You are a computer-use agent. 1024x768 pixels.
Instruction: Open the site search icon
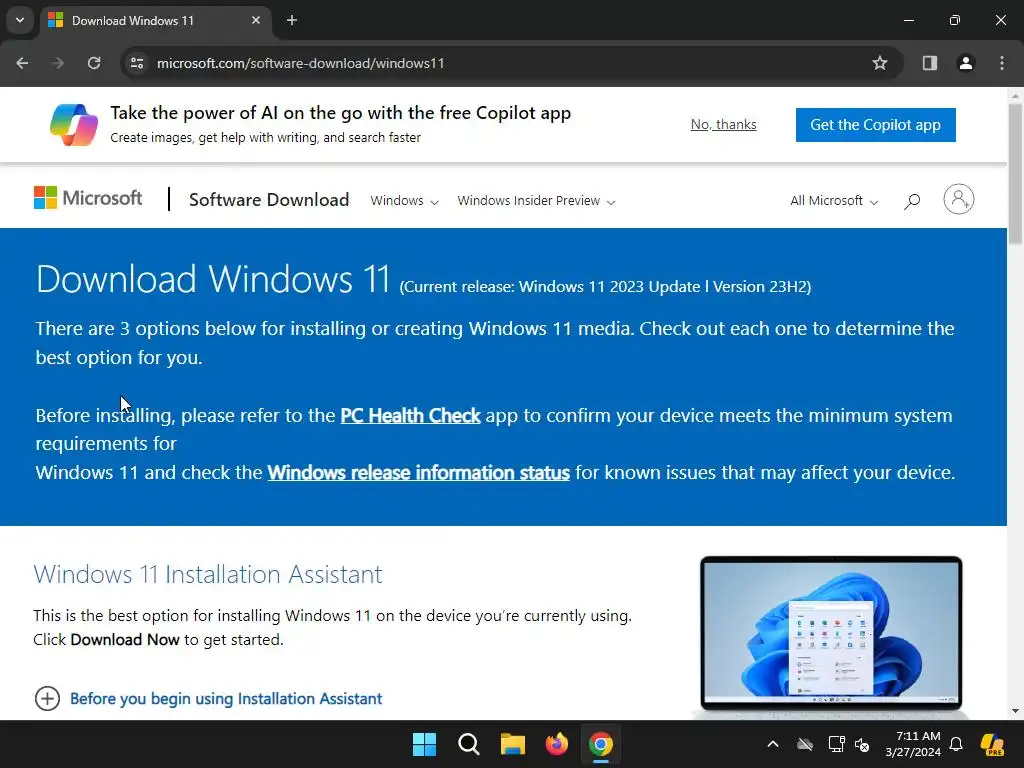tap(912, 200)
